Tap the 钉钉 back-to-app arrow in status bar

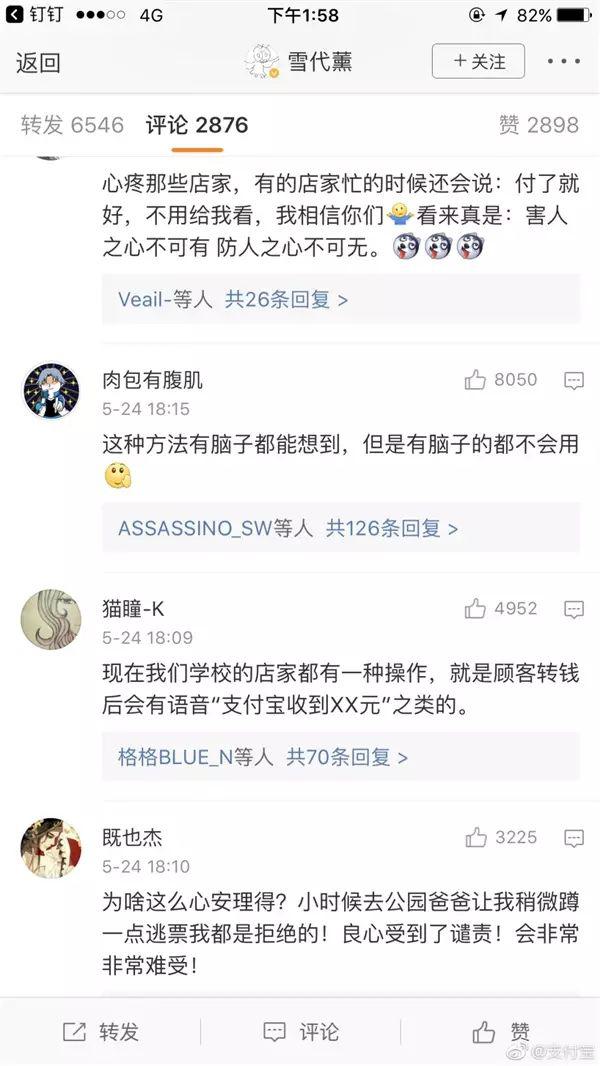pyautogui.click(x=14, y=14)
